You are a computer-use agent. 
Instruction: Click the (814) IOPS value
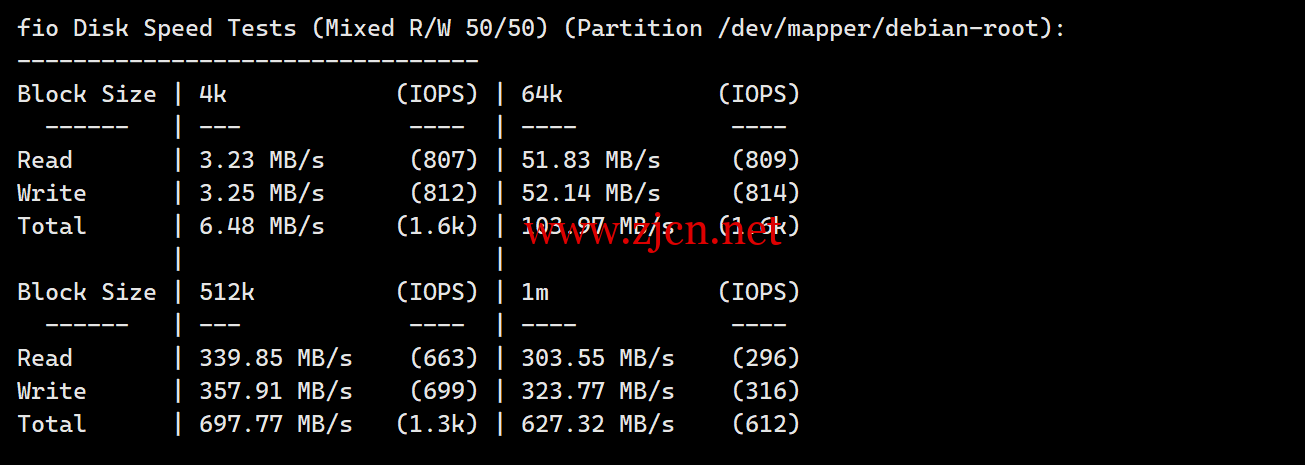(766, 193)
